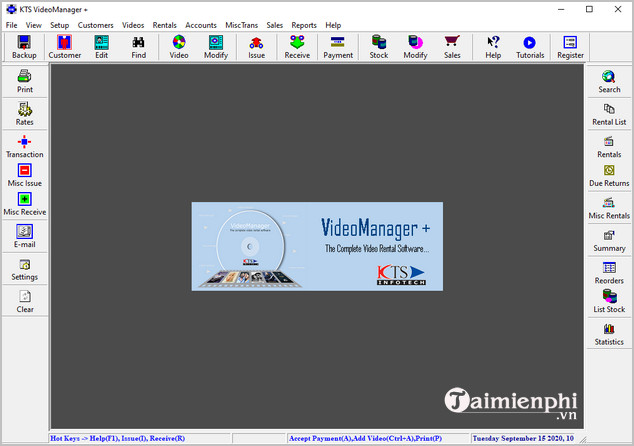Open the Customers menu
This screenshot has width=634, height=446.
(95, 25)
